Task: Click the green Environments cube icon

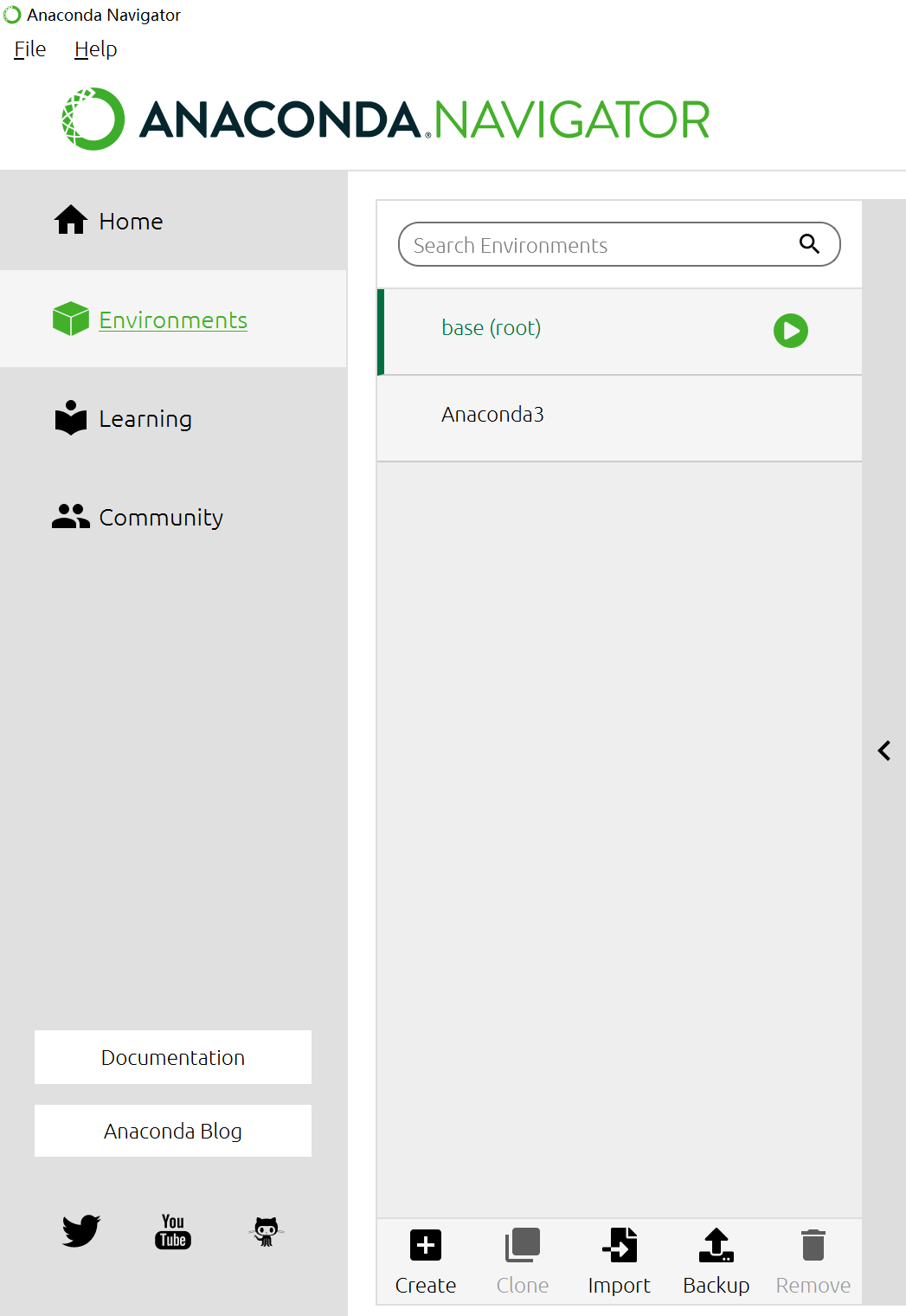Action: click(71, 319)
